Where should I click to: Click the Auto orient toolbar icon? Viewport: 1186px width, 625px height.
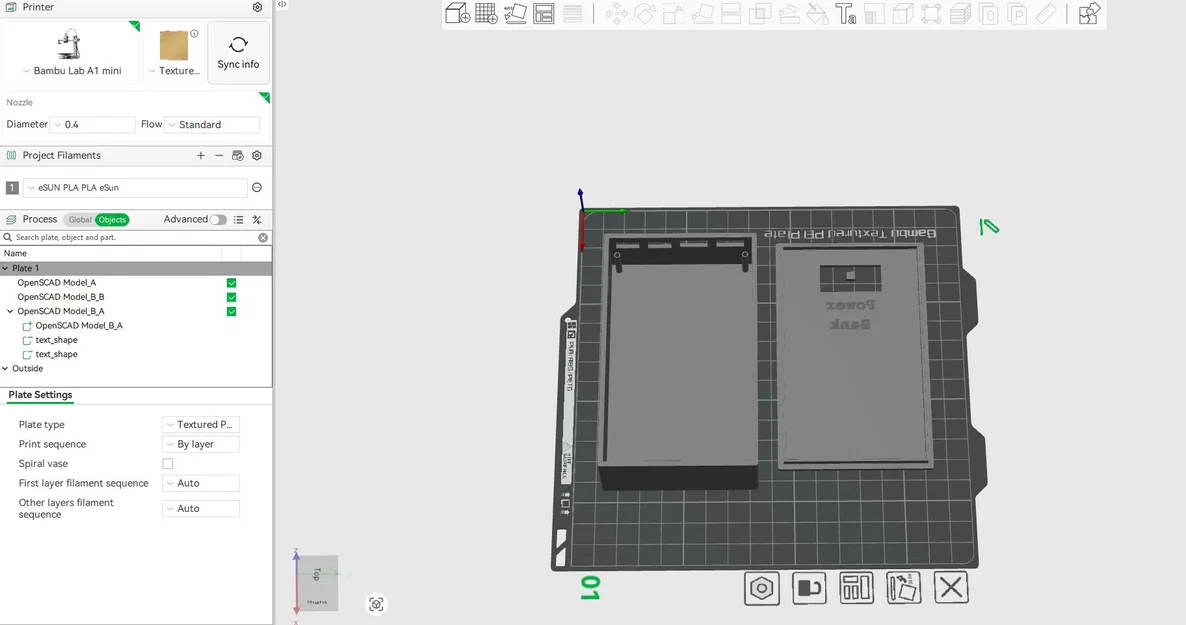pyautogui.click(x=515, y=14)
